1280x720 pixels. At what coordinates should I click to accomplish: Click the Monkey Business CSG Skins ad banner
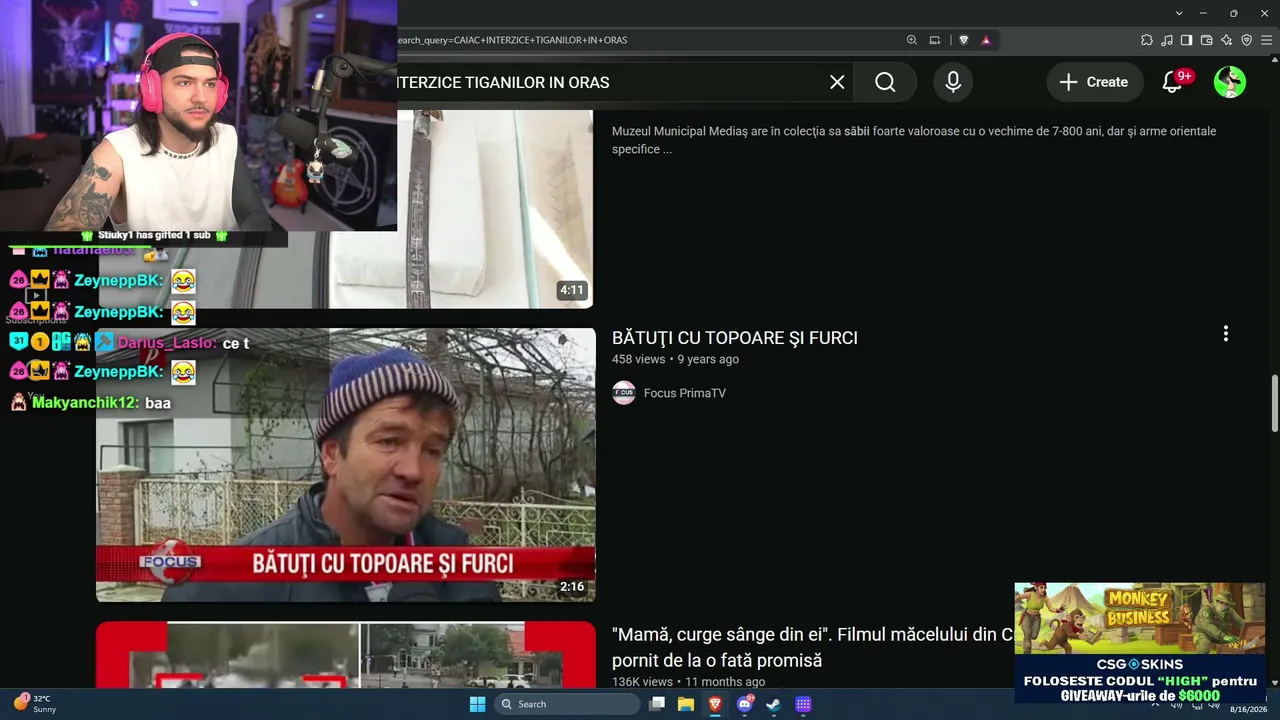[1140, 644]
